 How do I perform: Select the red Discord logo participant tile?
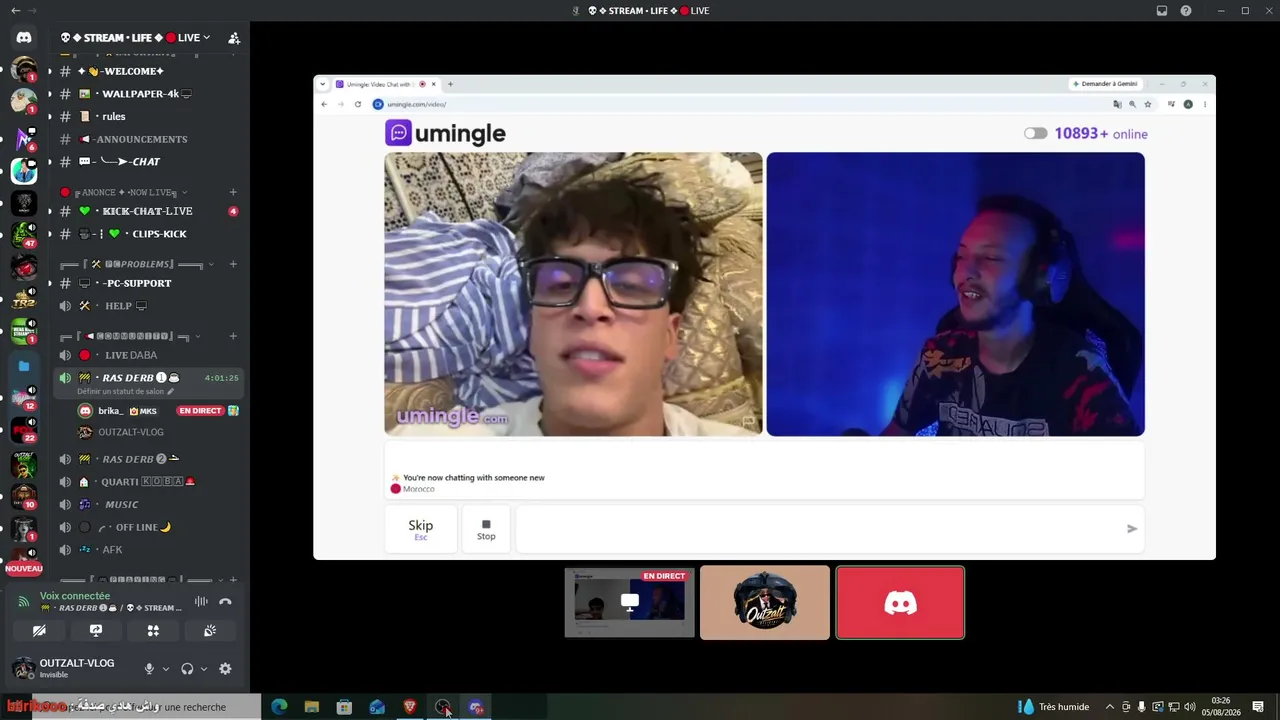(x=900, y=603)
